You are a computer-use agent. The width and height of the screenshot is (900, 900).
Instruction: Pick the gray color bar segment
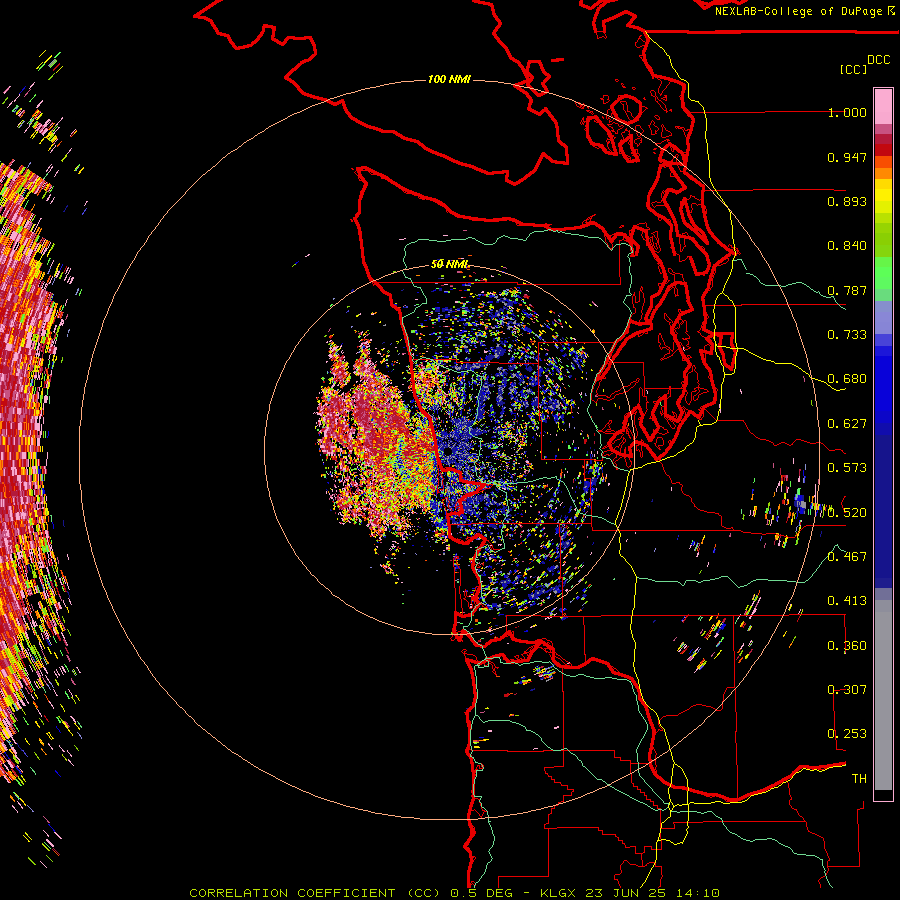point(883,695)
